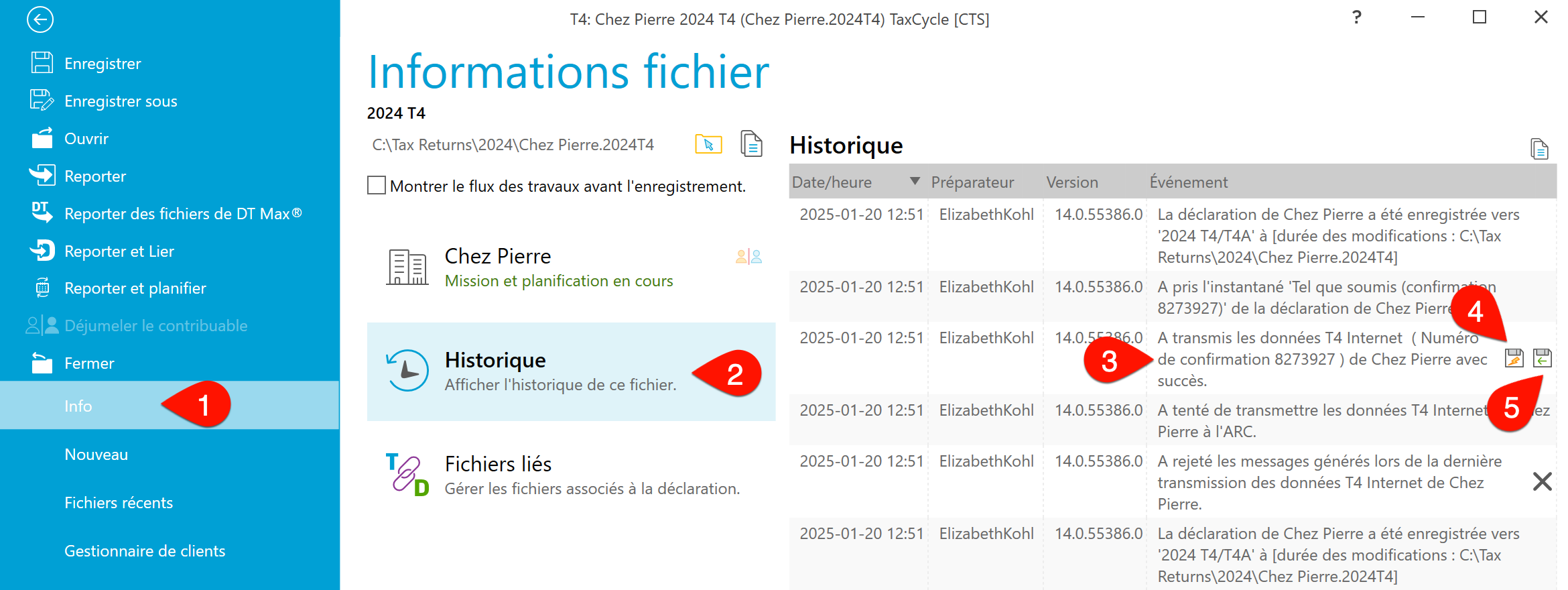The width and height of the screenshot is (1568, 590).
Task: Click the Fichiers liés link icon
Action: click(407, 474)
